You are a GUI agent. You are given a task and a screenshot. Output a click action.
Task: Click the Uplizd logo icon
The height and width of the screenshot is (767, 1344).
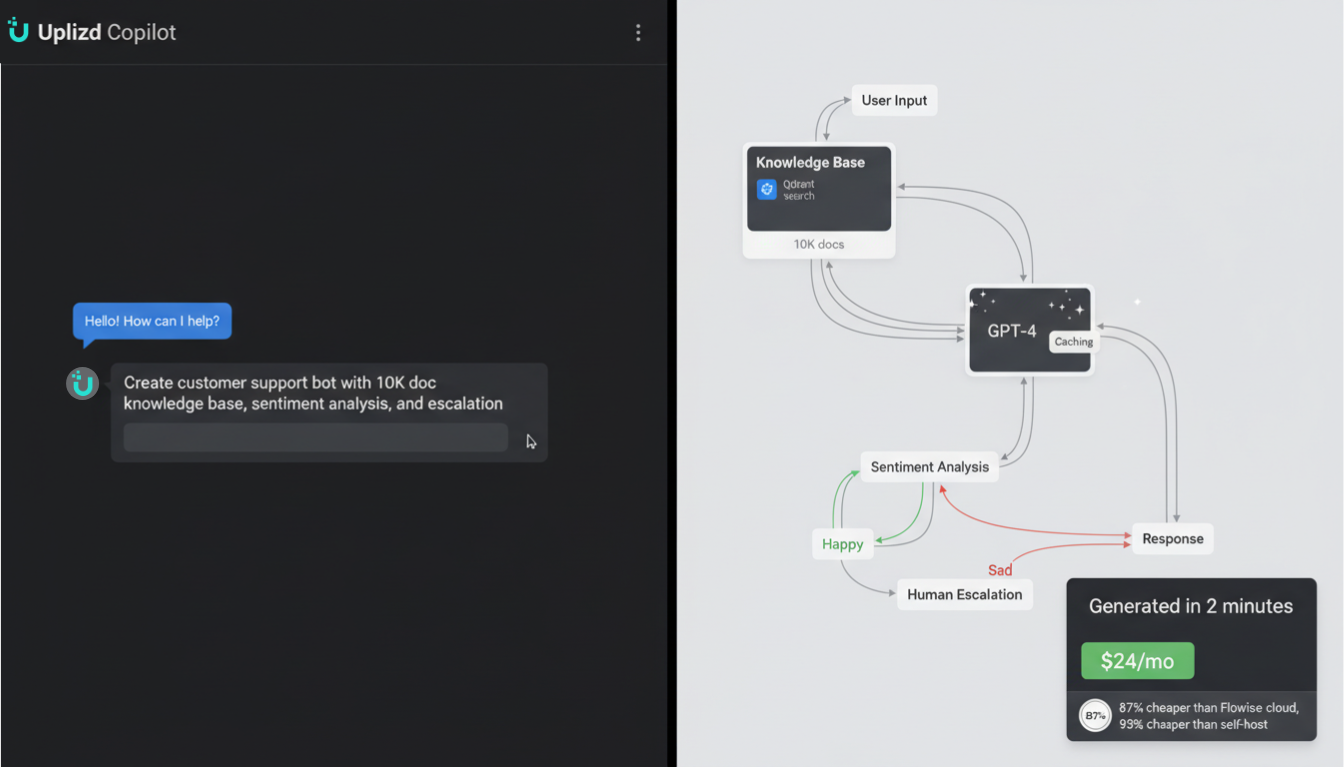(x=19, y=31)
